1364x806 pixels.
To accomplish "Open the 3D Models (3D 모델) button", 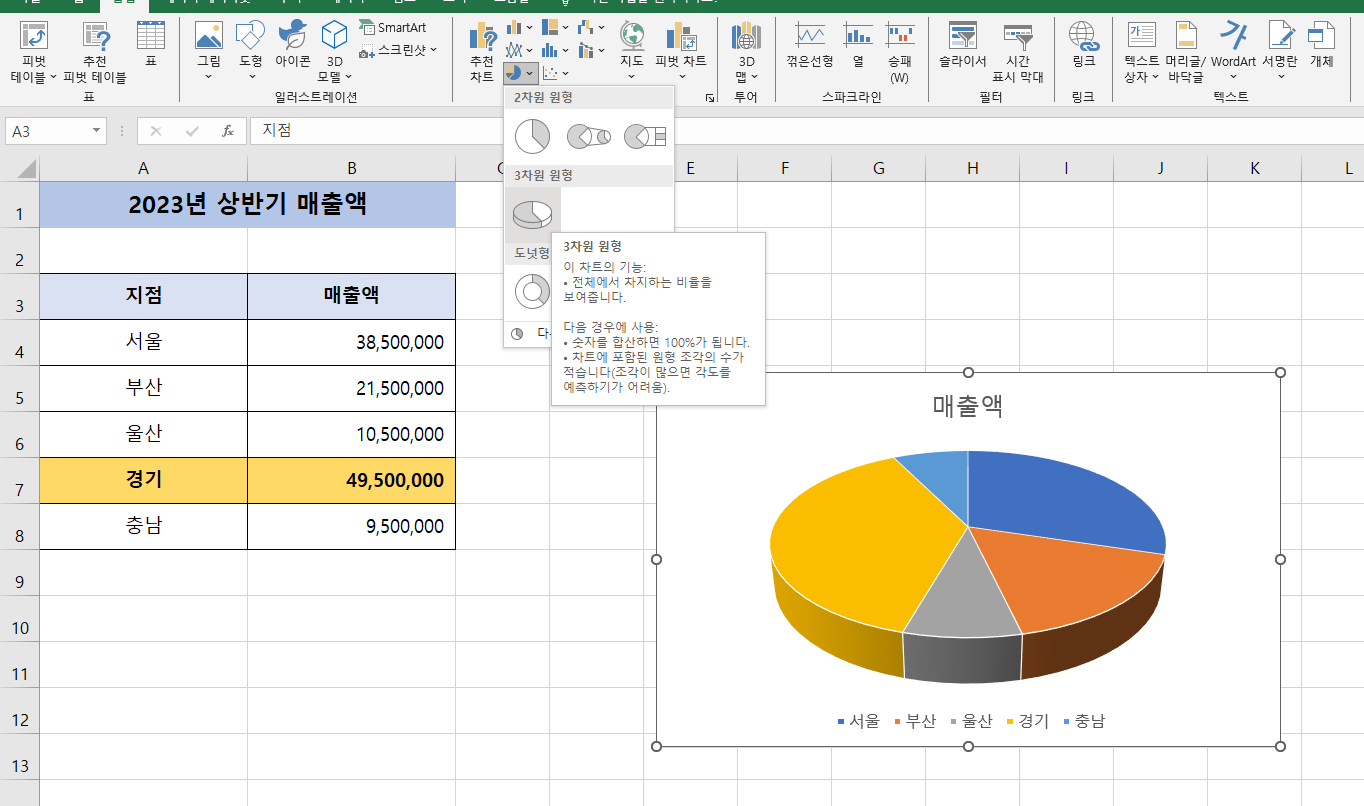I will 335,52.
